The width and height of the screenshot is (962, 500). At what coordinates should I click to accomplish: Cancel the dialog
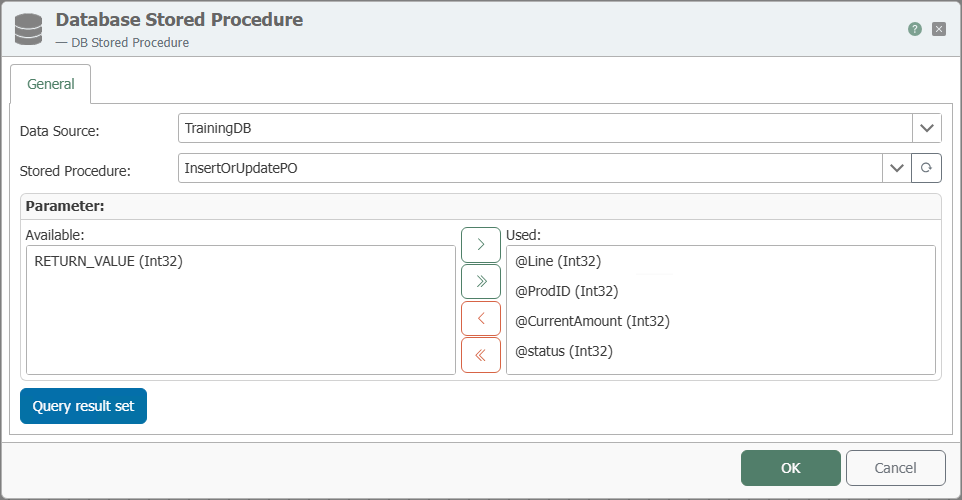(896, 468)
